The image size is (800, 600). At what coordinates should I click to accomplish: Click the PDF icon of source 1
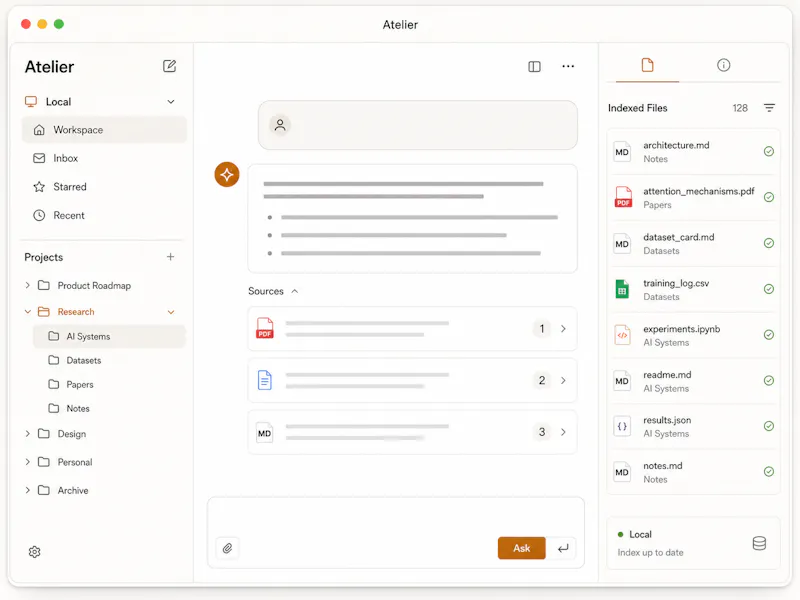(x=265, y=328)
